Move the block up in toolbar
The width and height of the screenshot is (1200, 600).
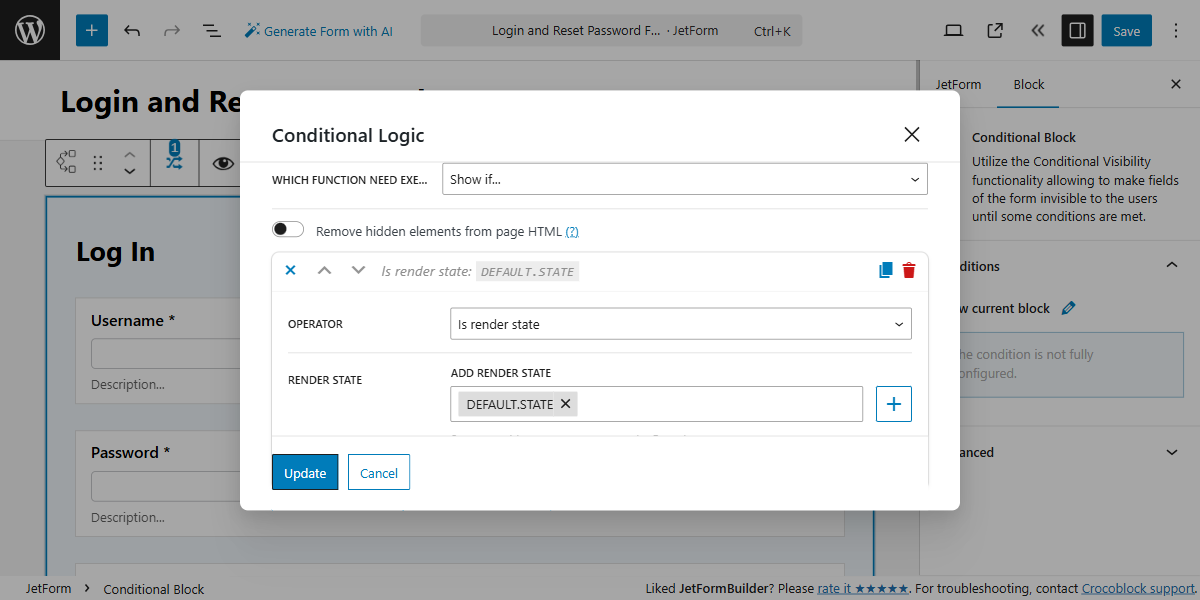point(129,154)
